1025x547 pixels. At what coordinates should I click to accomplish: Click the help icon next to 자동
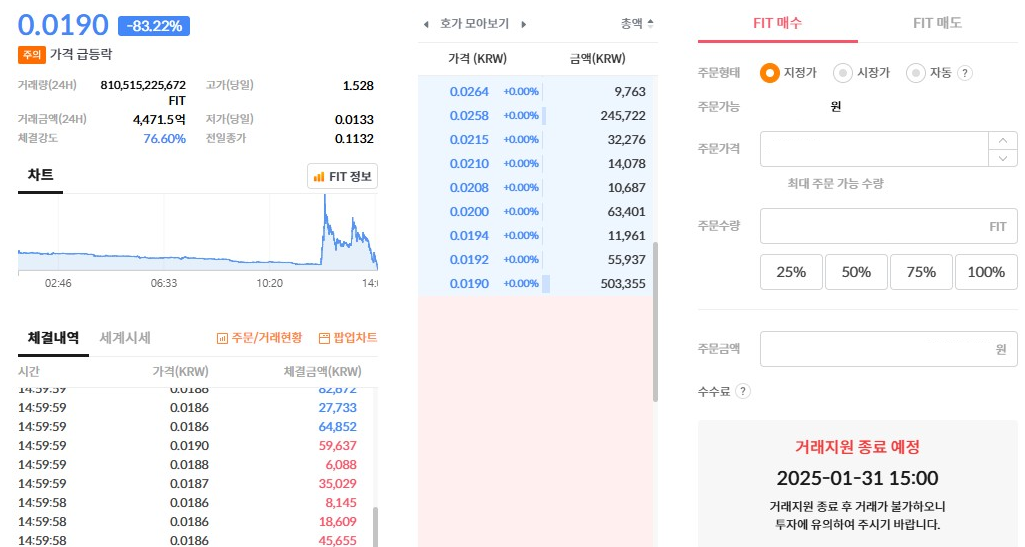(x=965, y=73)
